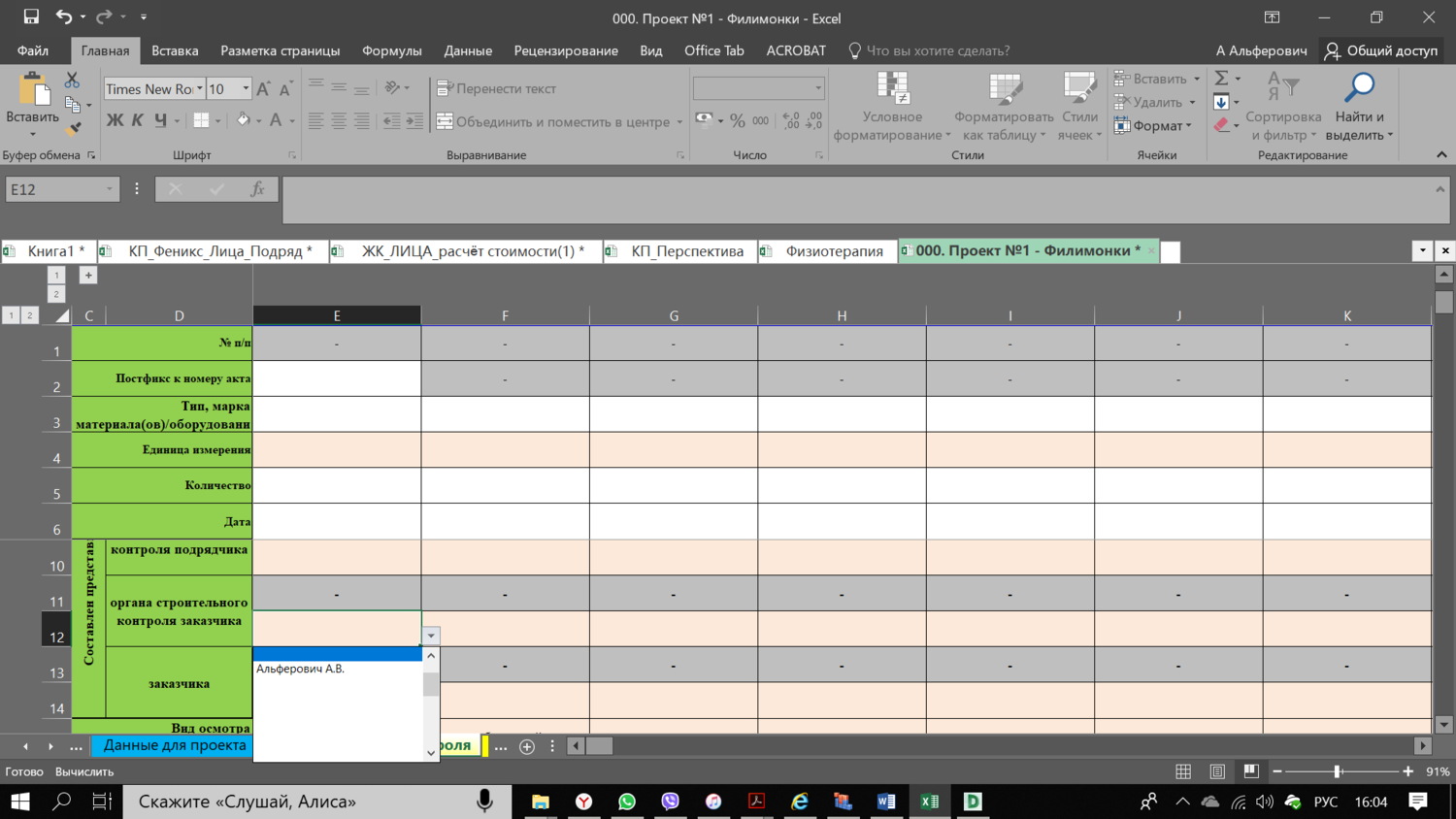Open Word from the taskbar
1456x819 pixels.
pos(886,802)
